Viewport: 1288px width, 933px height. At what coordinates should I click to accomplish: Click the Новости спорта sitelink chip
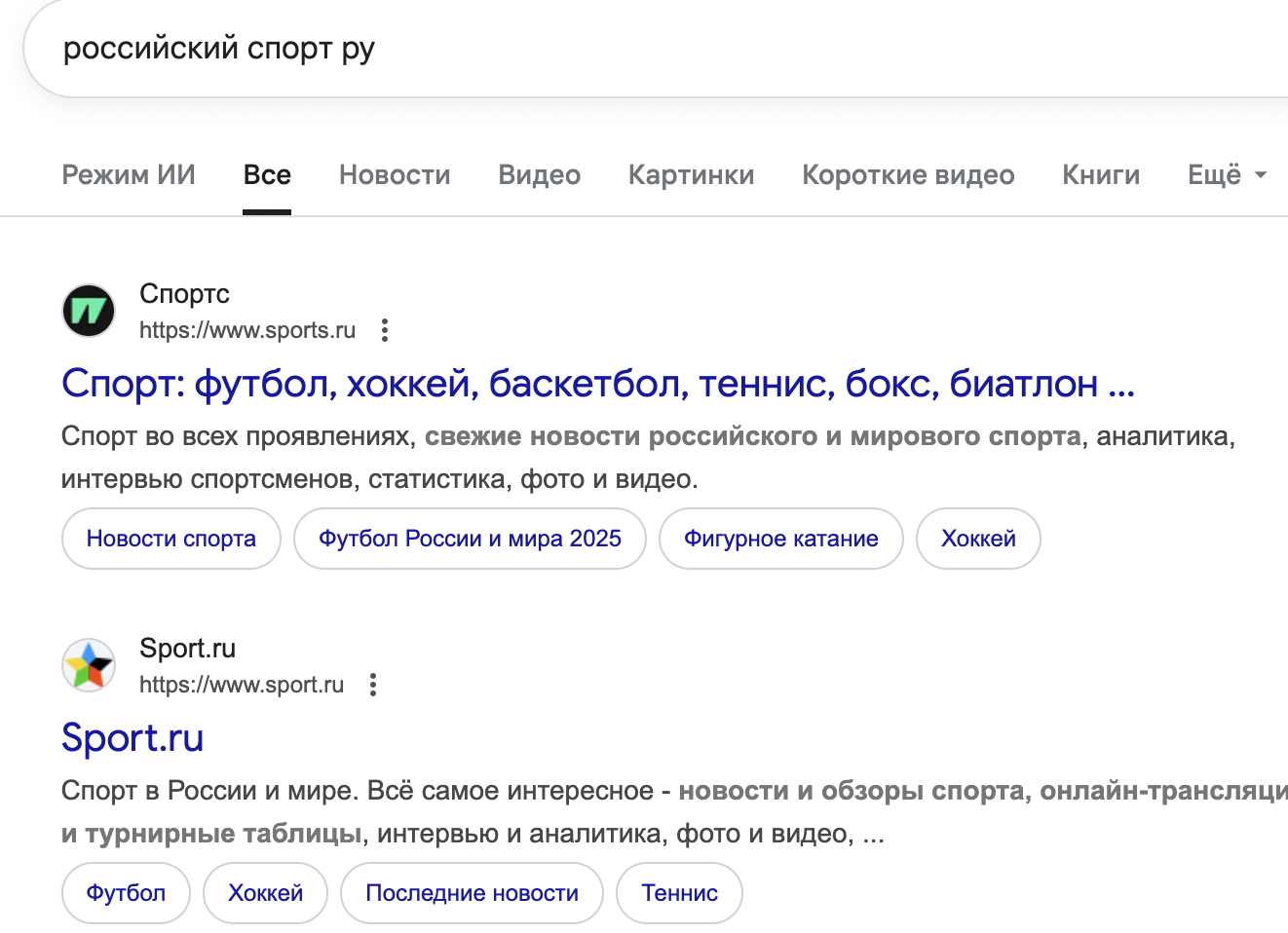pos(171,539)
